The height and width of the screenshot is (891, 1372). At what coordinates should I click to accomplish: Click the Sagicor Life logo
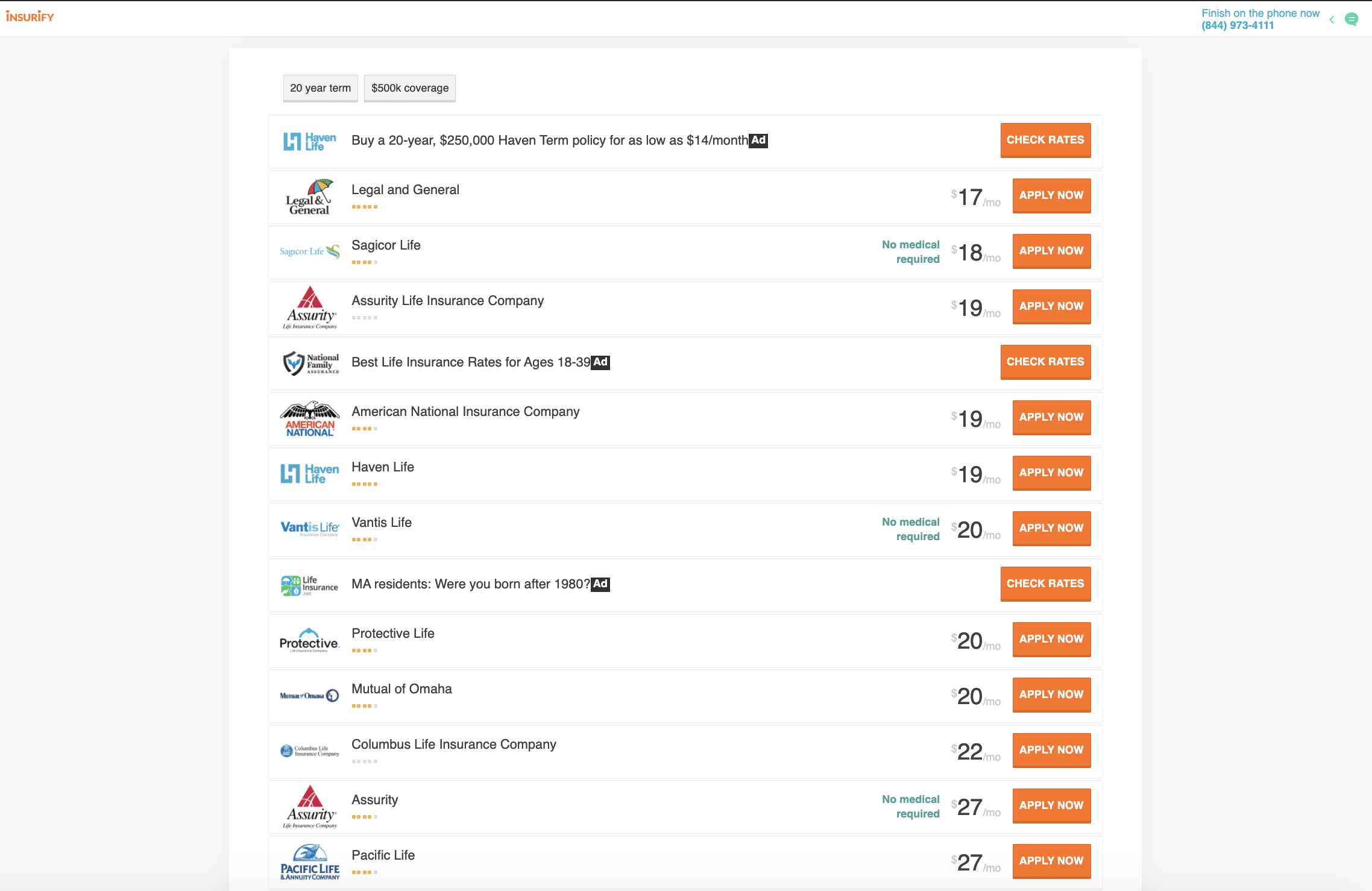(x=310, y=251)
